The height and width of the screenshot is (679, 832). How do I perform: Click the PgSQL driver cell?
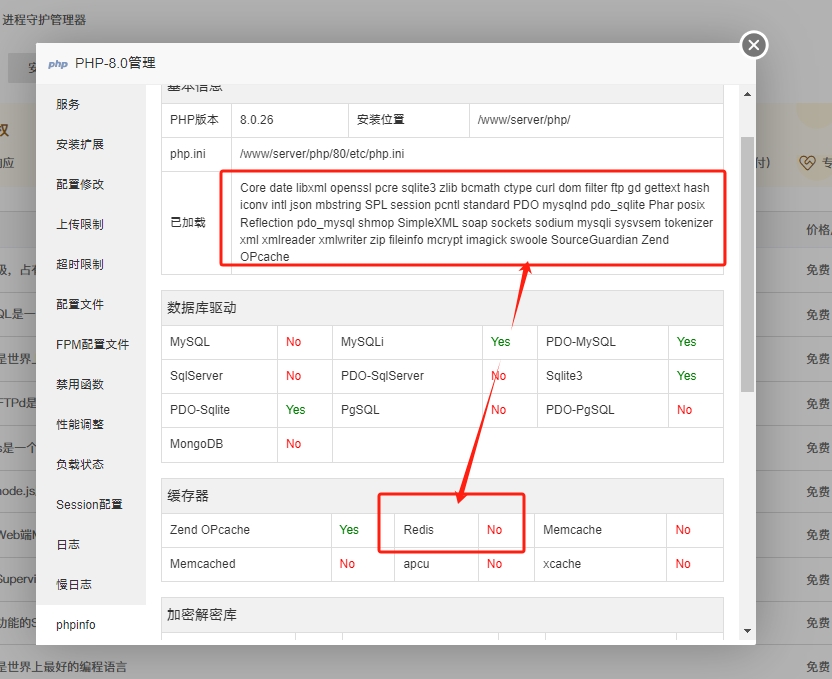(408, 410)
